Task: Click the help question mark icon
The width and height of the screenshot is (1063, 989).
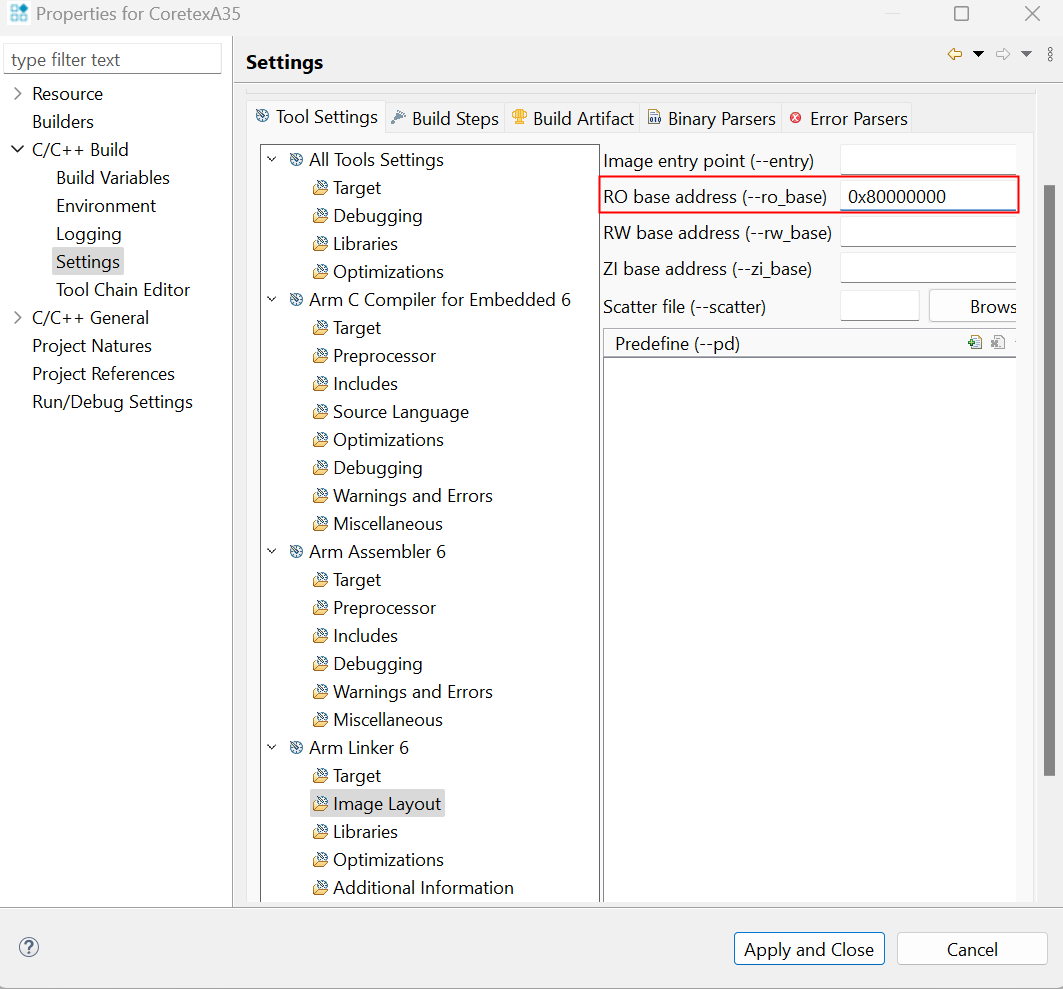Action: pos(29,947)
